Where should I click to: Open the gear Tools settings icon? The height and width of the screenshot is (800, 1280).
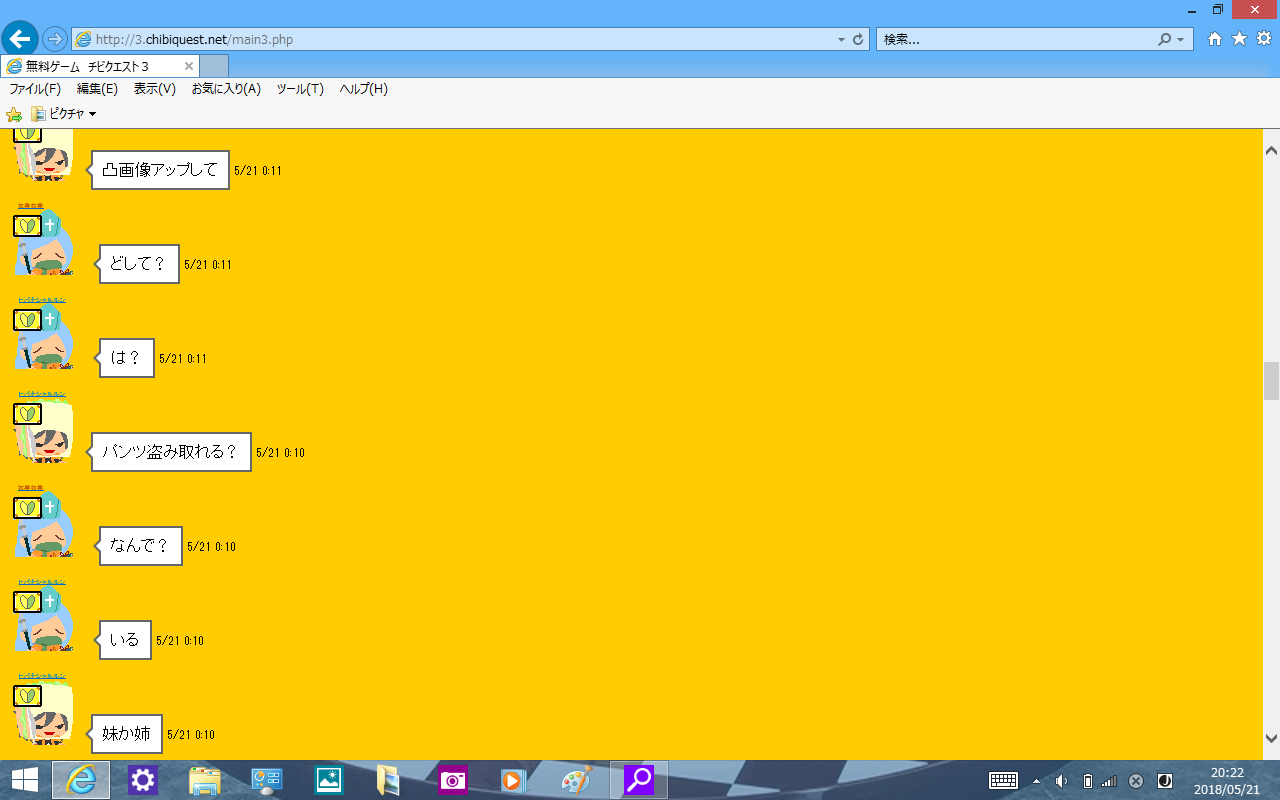click(1263, 39)
